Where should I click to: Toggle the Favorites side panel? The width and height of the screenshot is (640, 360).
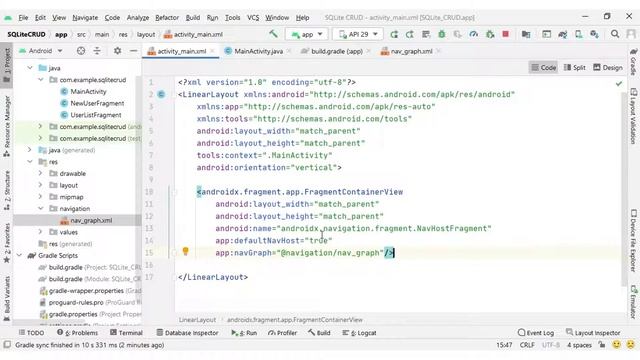[7, 243]
